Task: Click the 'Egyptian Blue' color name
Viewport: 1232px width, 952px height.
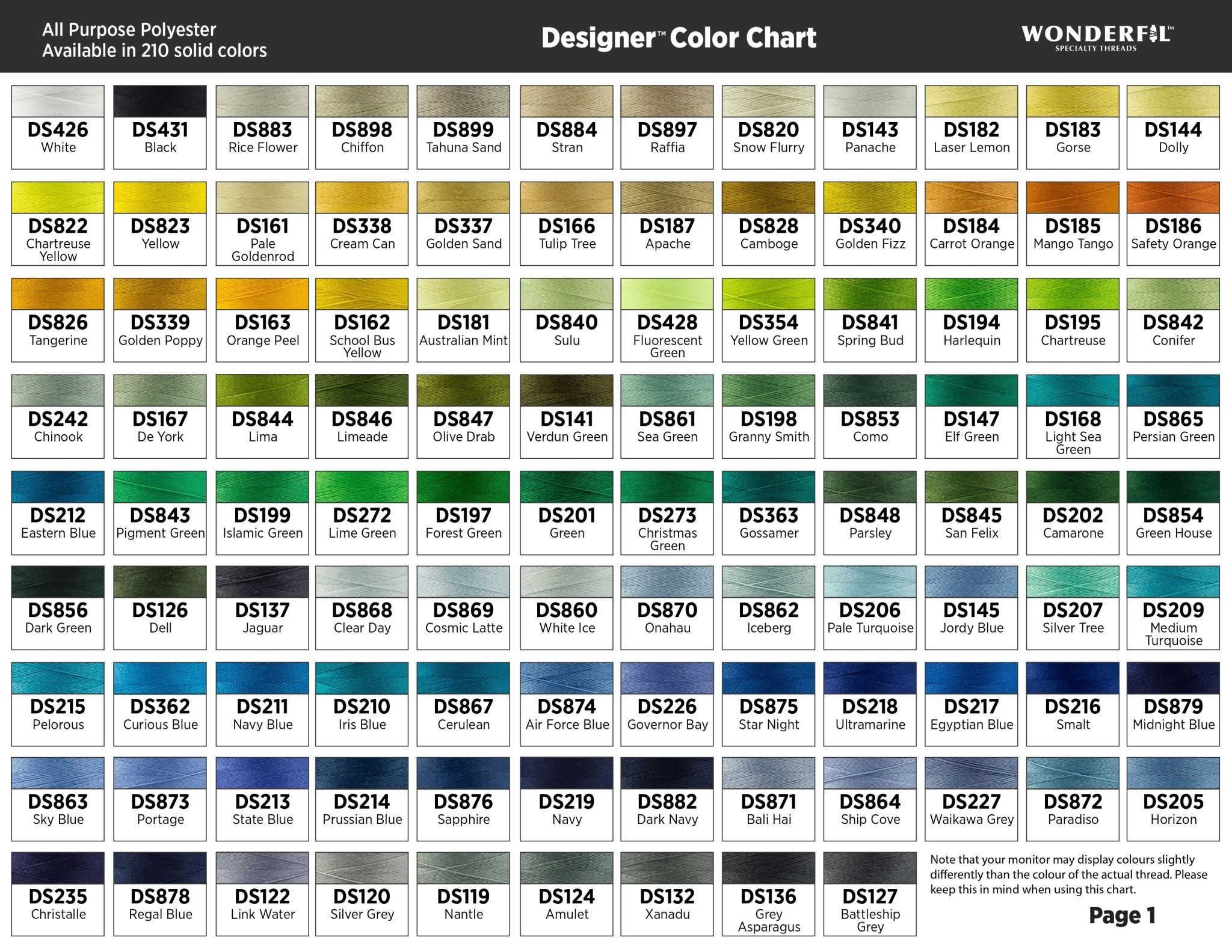Action: (972, 725)
